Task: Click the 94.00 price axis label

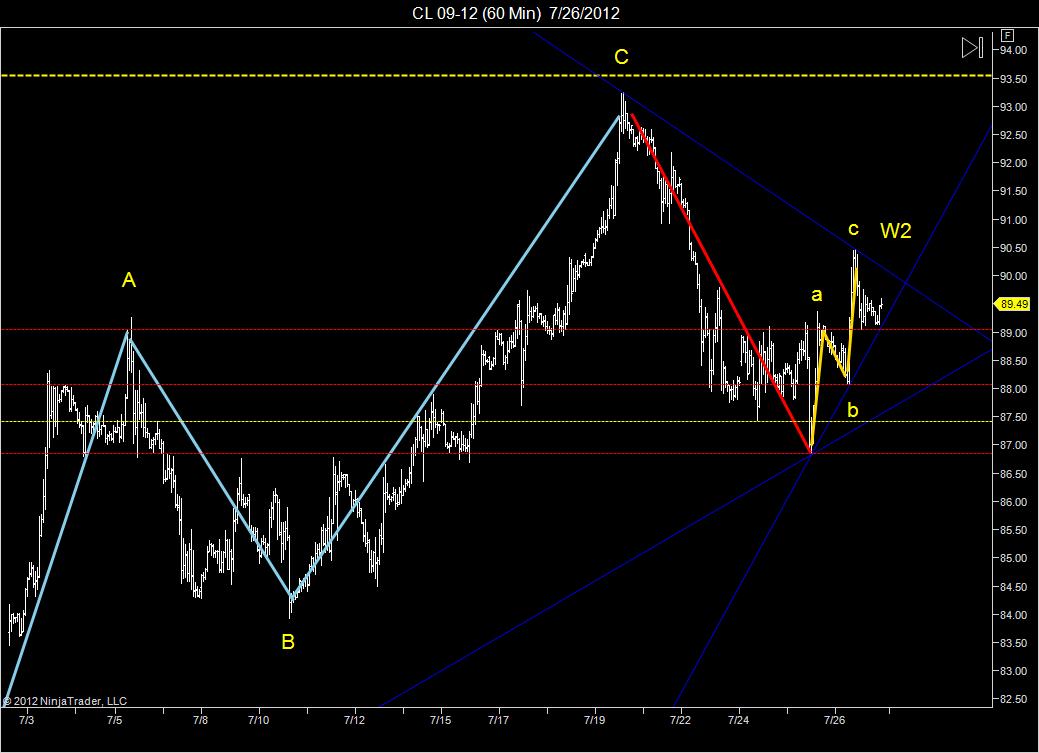Action: (1014, 50)
